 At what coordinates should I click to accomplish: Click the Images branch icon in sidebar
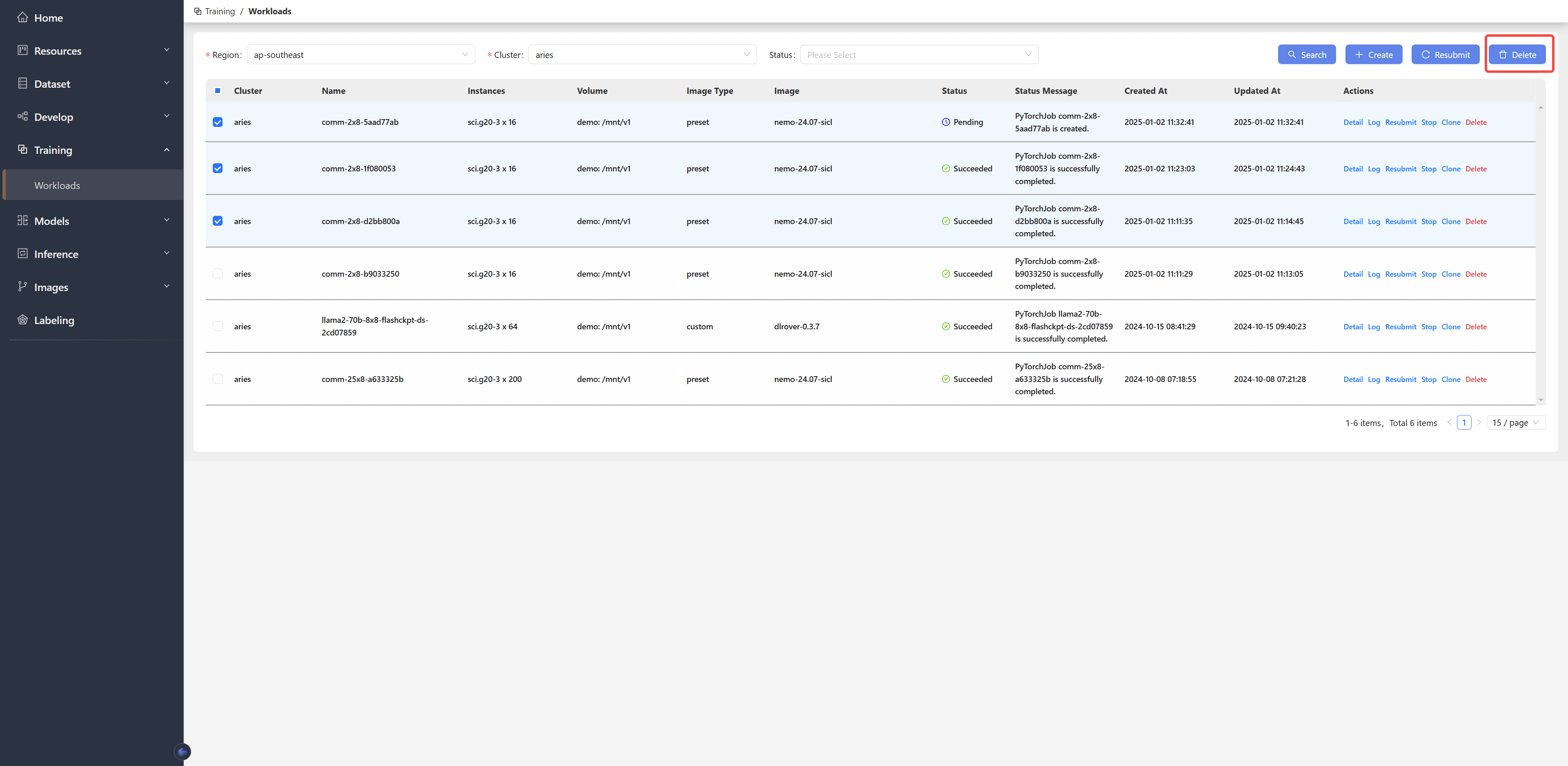[22, 286]
